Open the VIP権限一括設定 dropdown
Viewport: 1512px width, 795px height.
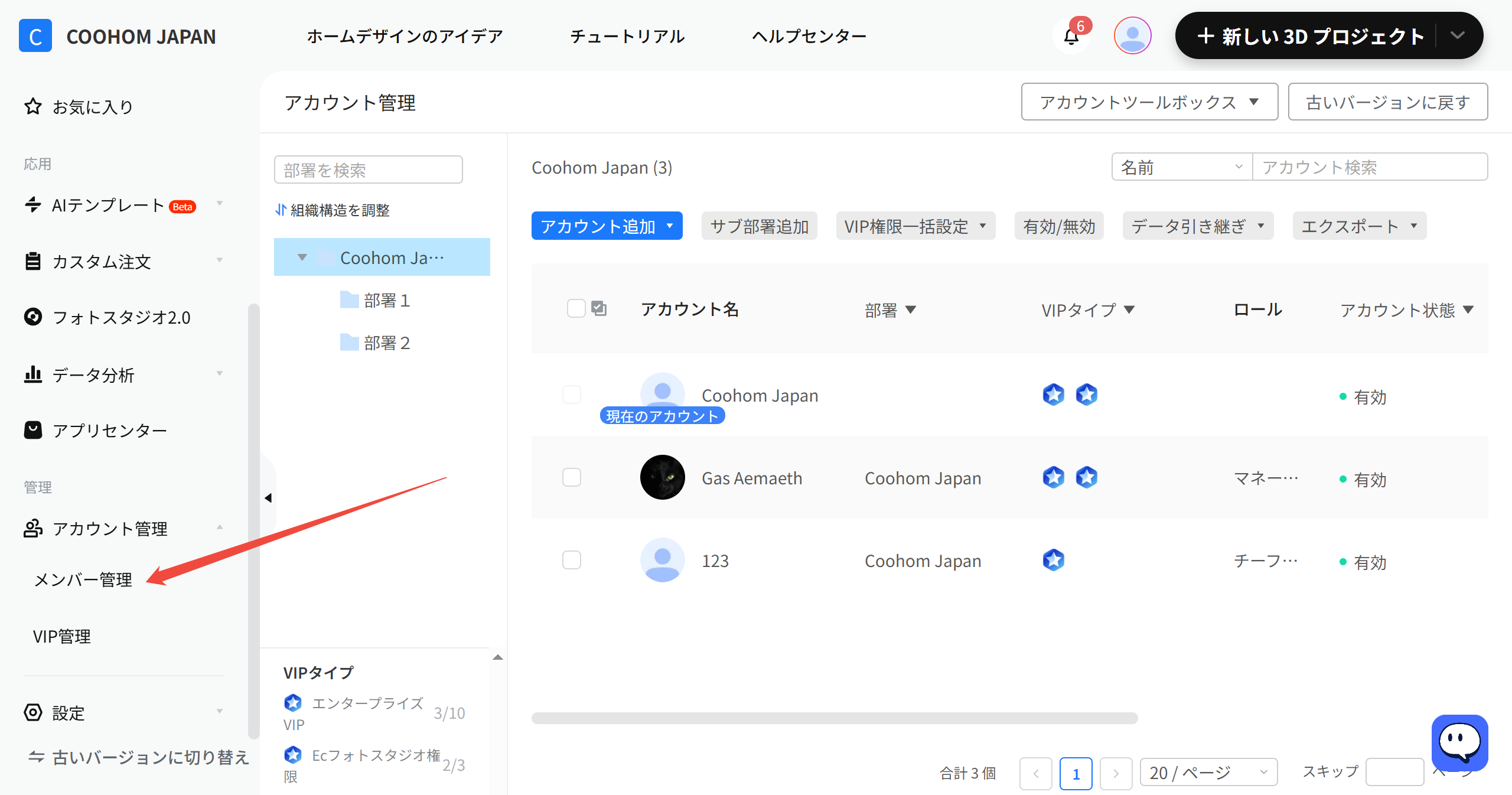[915, 226]
